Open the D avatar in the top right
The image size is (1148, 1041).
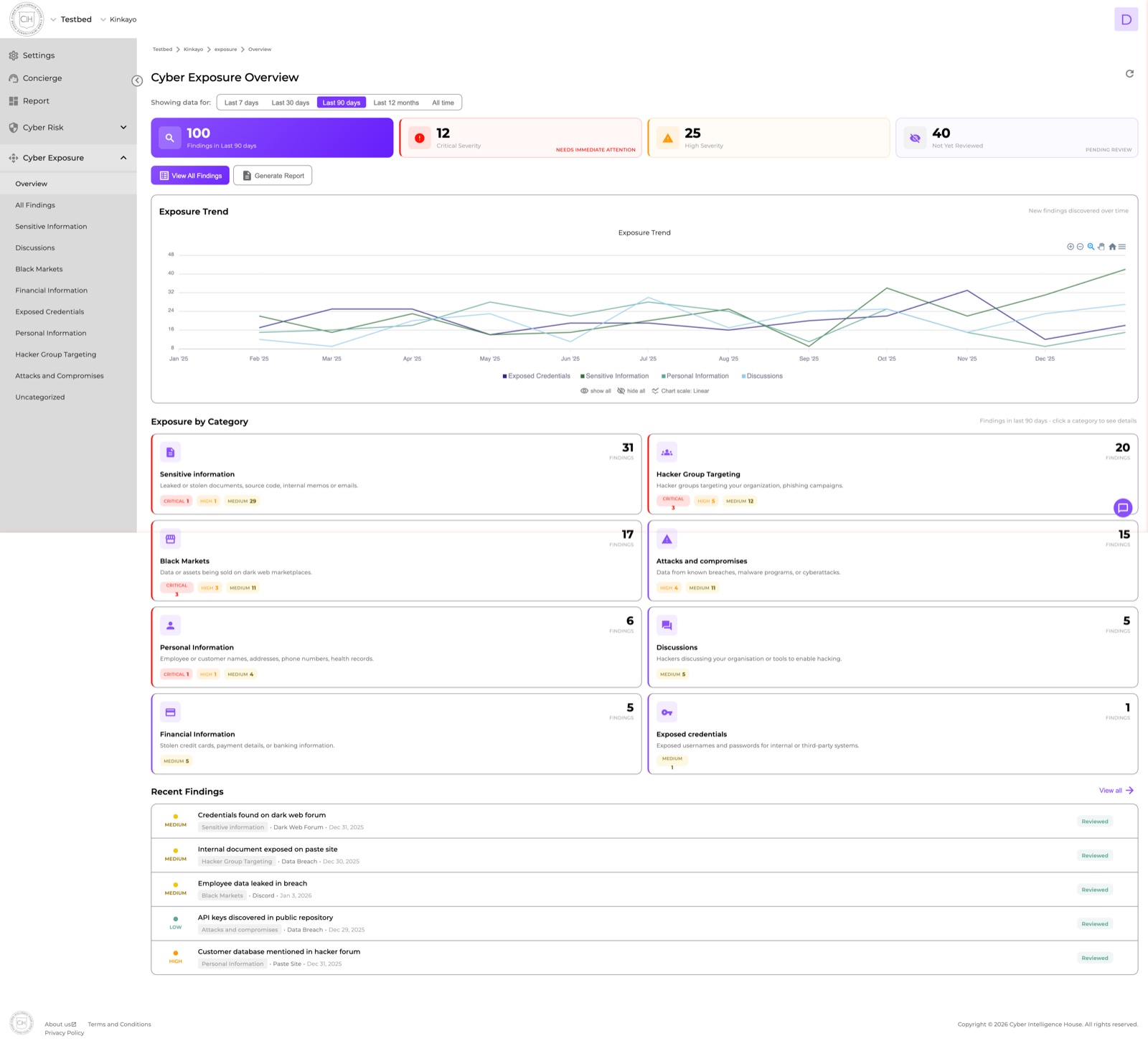[x=1126, y=19]
